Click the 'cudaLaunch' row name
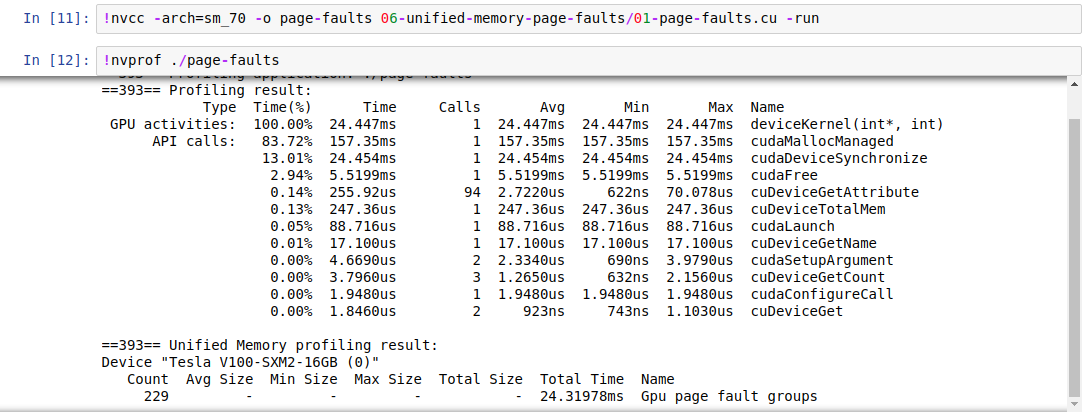 point(792,227)
